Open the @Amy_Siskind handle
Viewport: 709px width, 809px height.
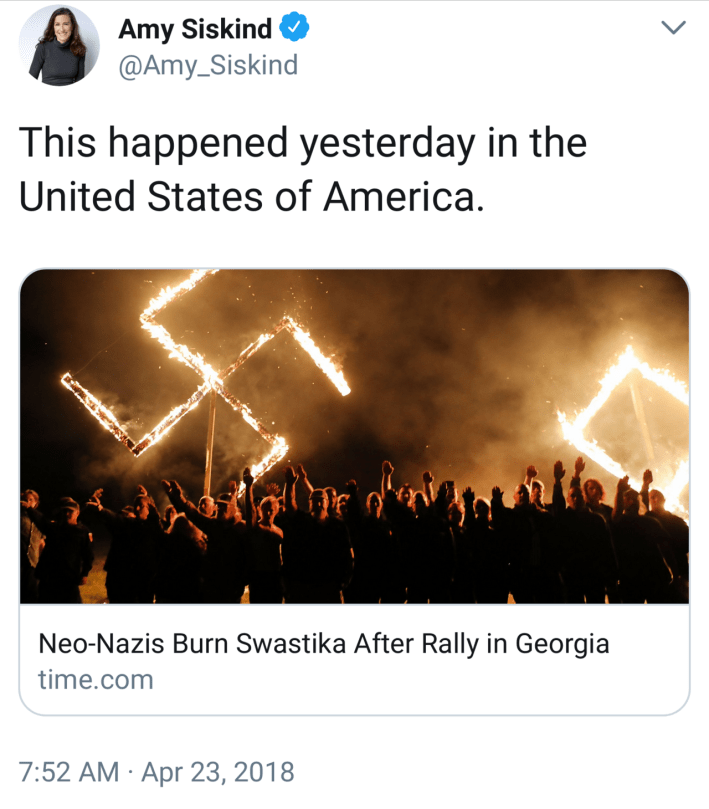click(x=208, y=66)
